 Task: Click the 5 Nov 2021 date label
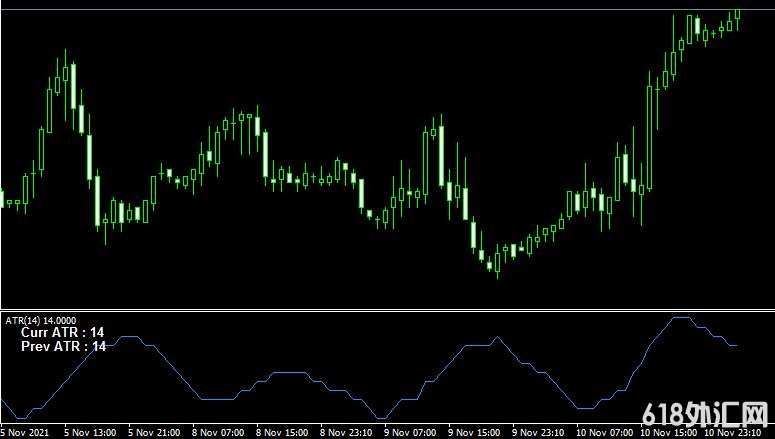[x=23, y=432]
